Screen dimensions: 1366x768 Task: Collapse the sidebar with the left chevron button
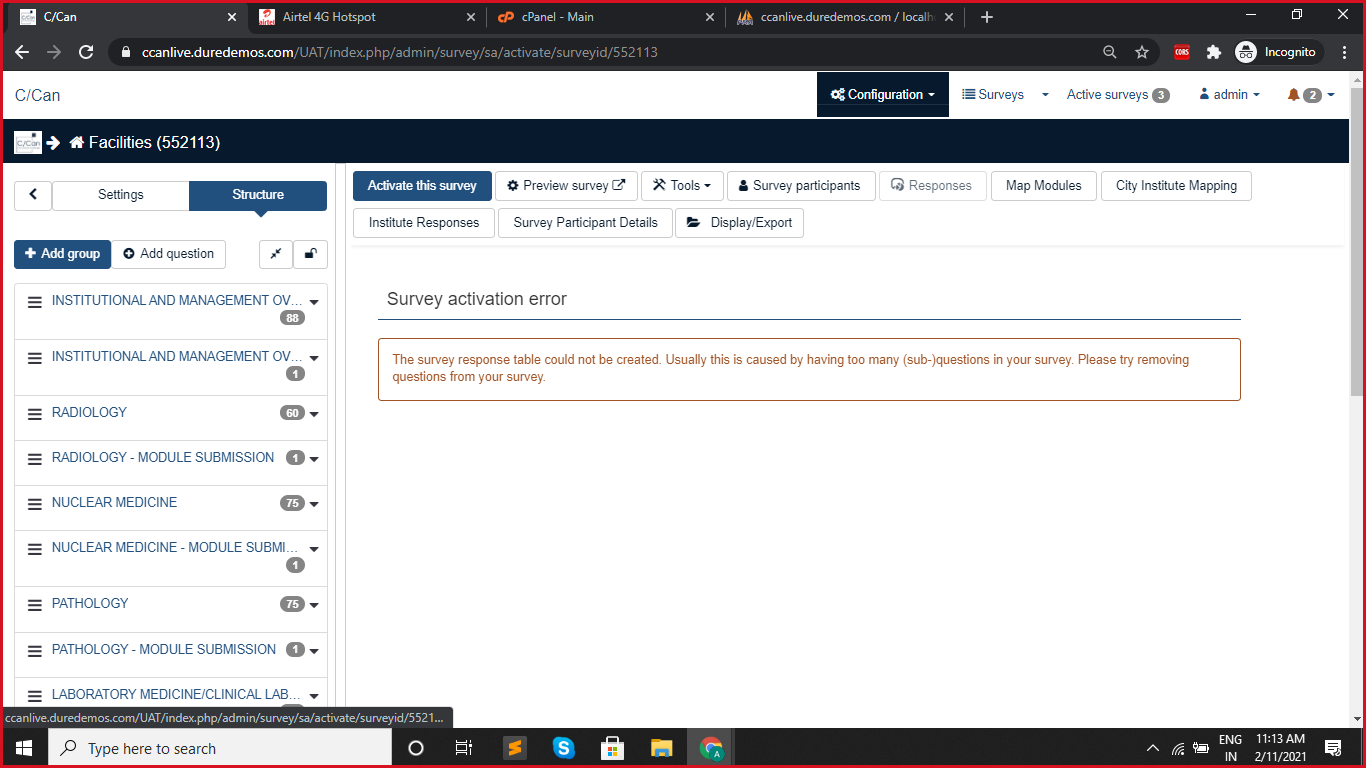(33, 195)
